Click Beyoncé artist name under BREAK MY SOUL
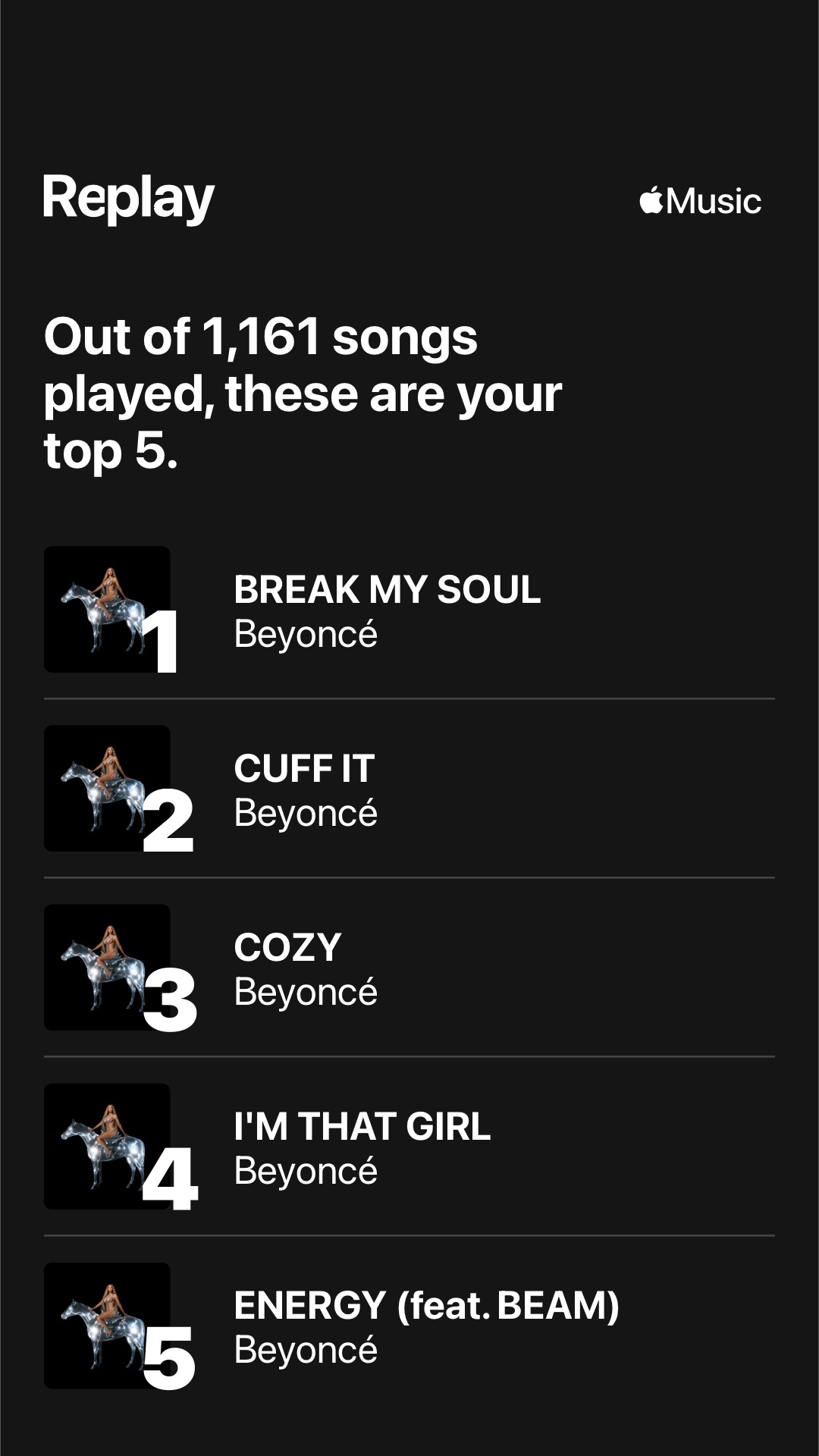The image size is (819, 1456). coord(306,634)
